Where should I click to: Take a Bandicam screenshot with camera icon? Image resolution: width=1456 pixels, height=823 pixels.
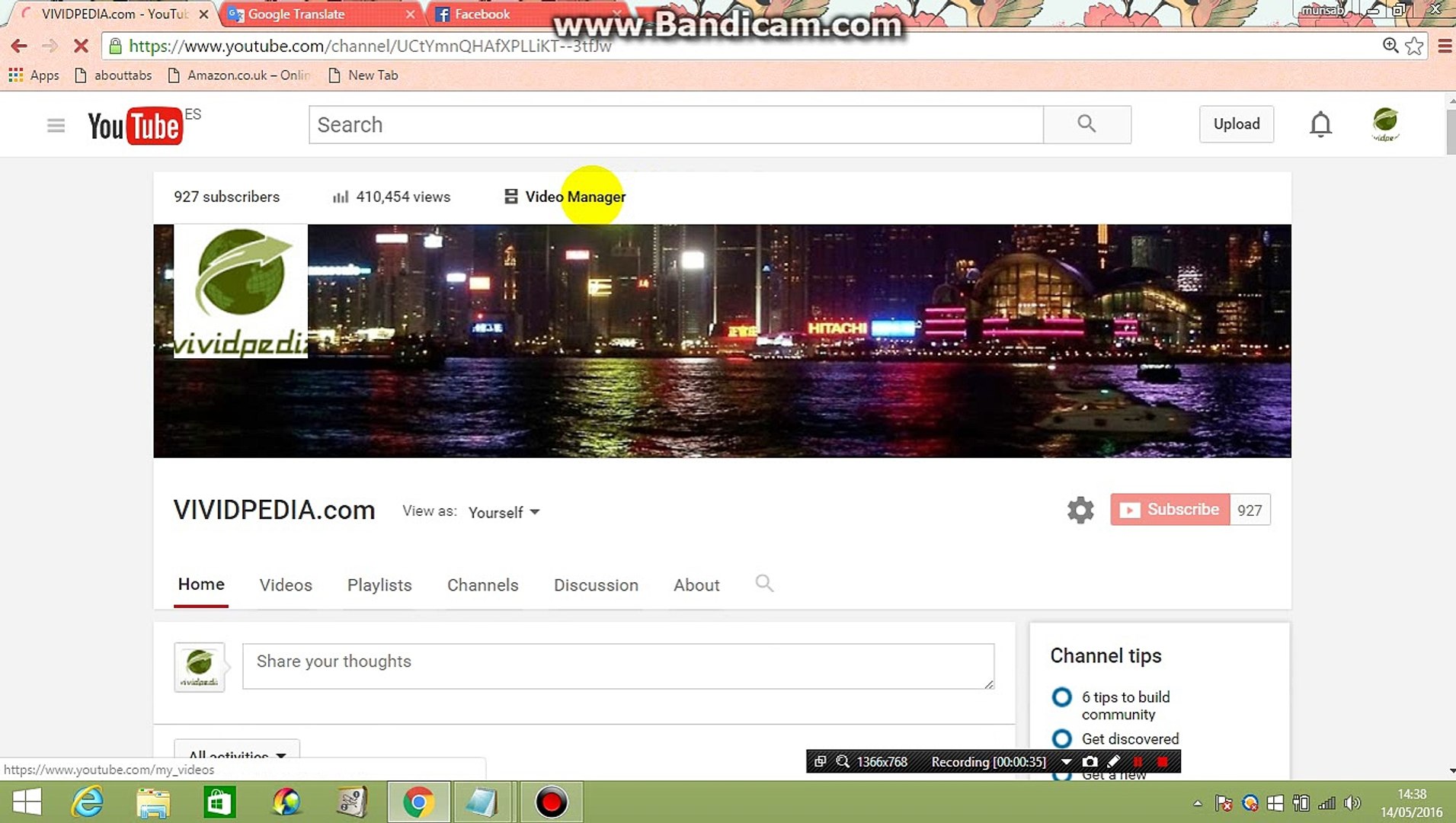pyautogui.click(x=1090, y=761)
